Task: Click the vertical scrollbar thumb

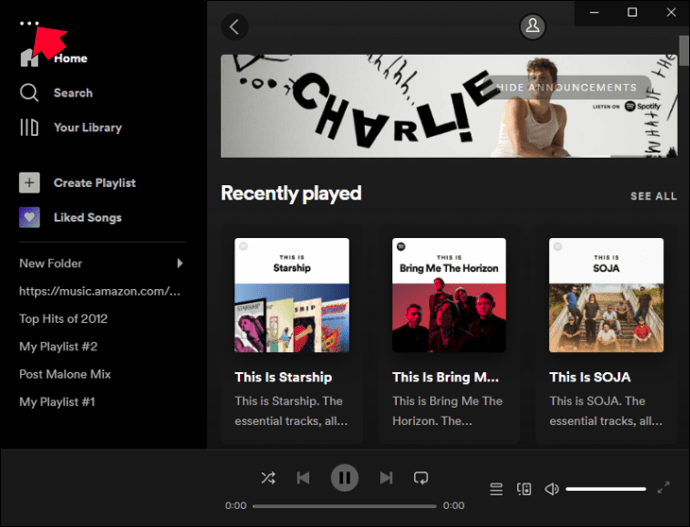Action: (x=683, y=51)
